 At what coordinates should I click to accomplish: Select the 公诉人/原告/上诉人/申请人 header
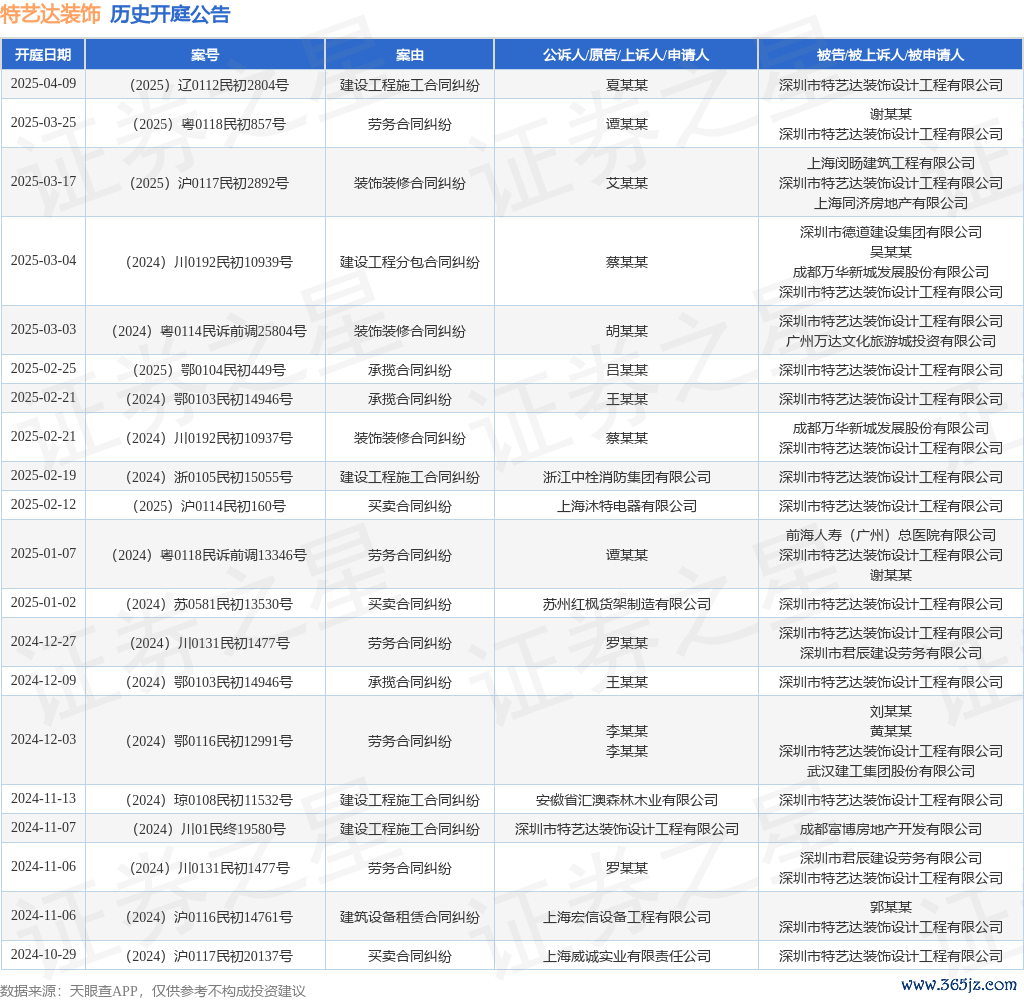(626, 55)
